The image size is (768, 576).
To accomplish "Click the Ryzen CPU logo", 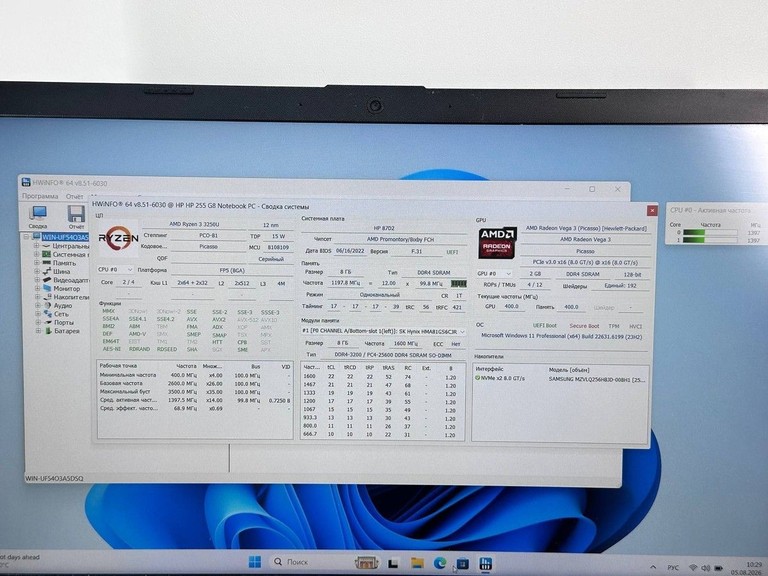I will point(118,238).
